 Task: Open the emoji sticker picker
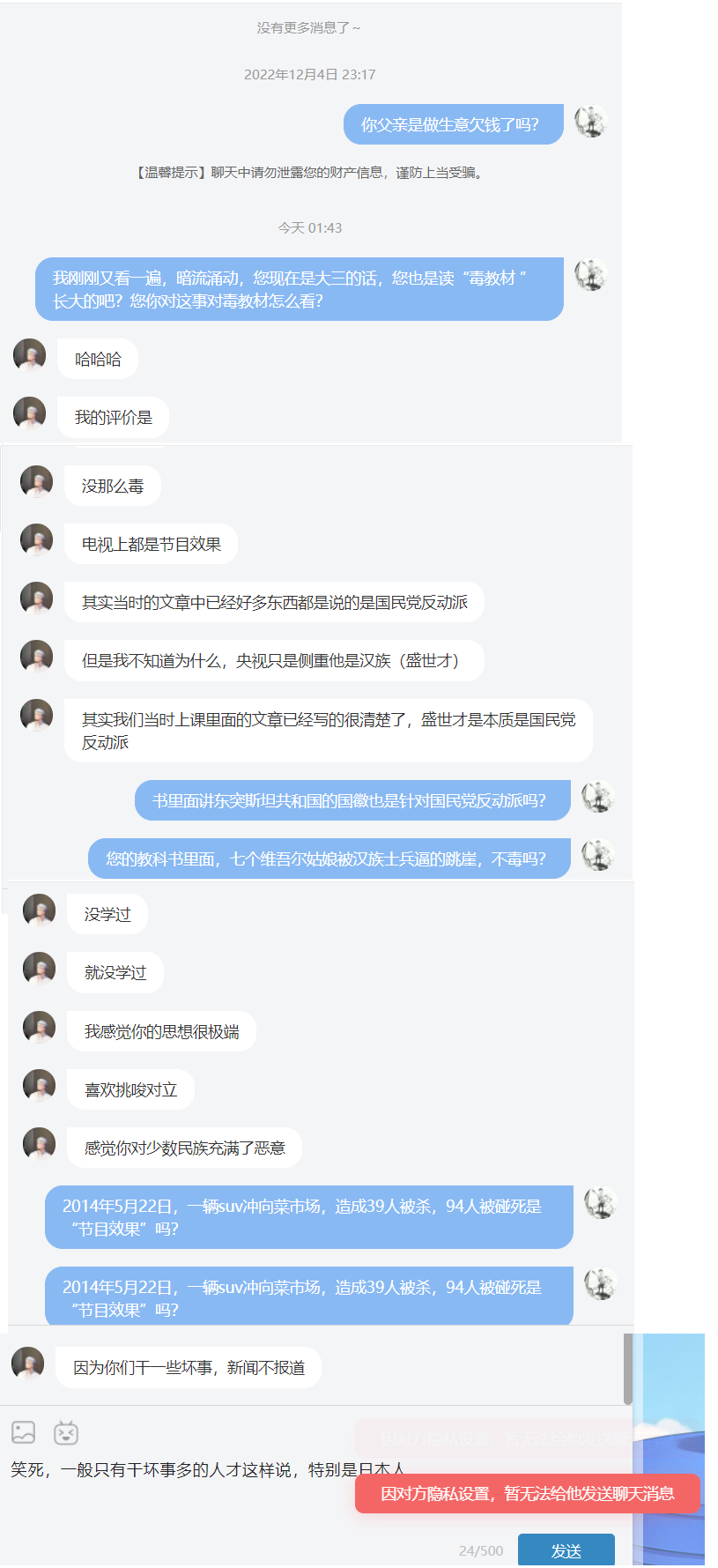(66, 1432)
